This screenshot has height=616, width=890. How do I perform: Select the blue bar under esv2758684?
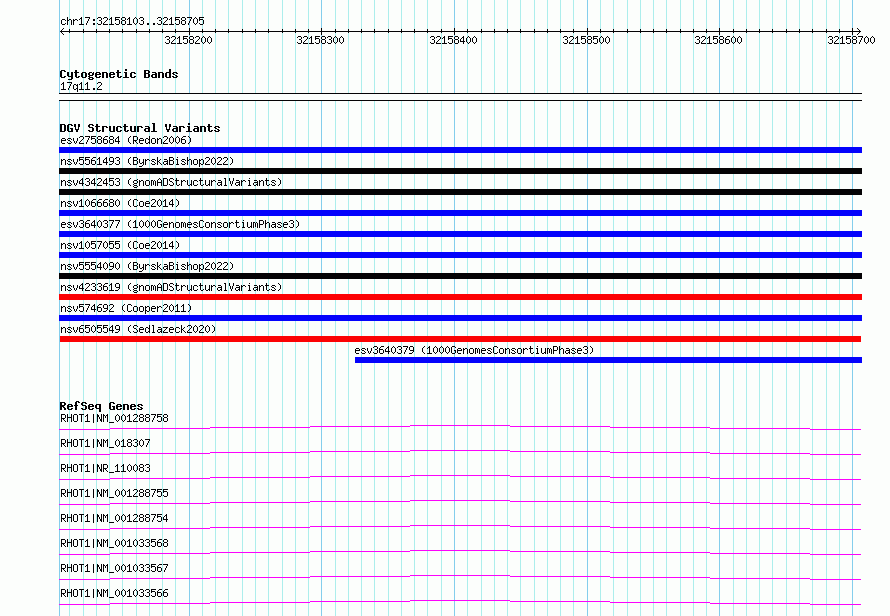[x=460, y=150]
